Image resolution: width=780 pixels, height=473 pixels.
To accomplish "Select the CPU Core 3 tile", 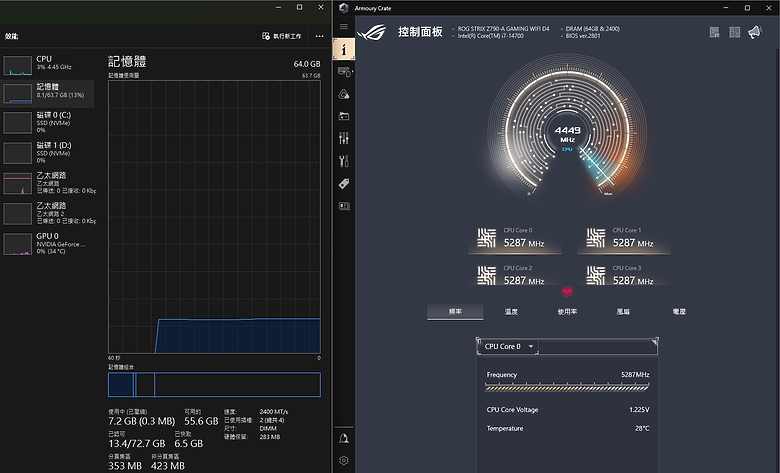I will (x=624, y=275).
